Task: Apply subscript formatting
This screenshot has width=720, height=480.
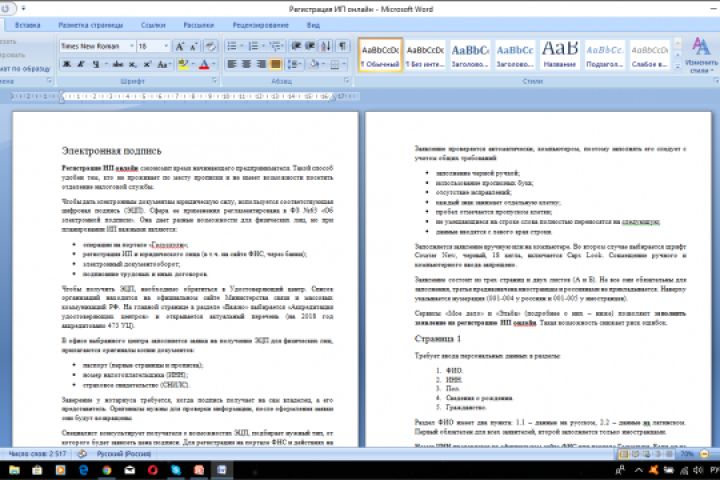Action: point(133,64)
